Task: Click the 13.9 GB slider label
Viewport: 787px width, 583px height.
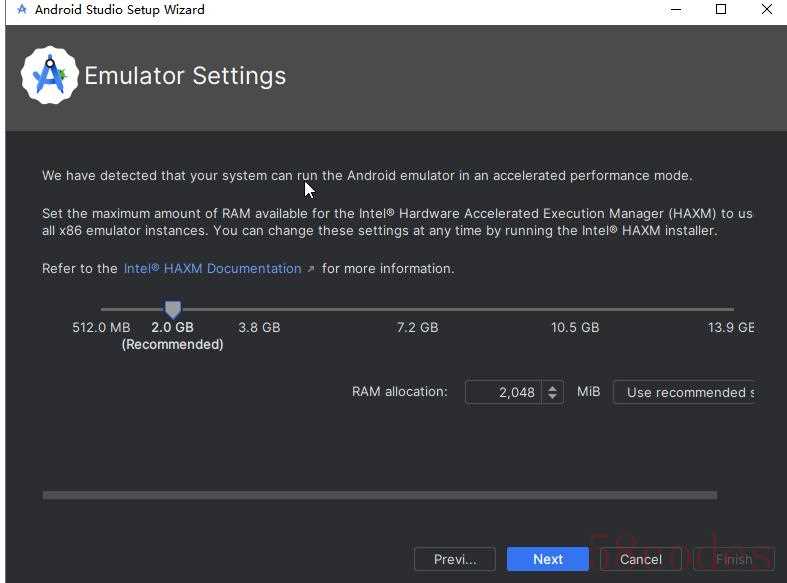Action: 731,328
